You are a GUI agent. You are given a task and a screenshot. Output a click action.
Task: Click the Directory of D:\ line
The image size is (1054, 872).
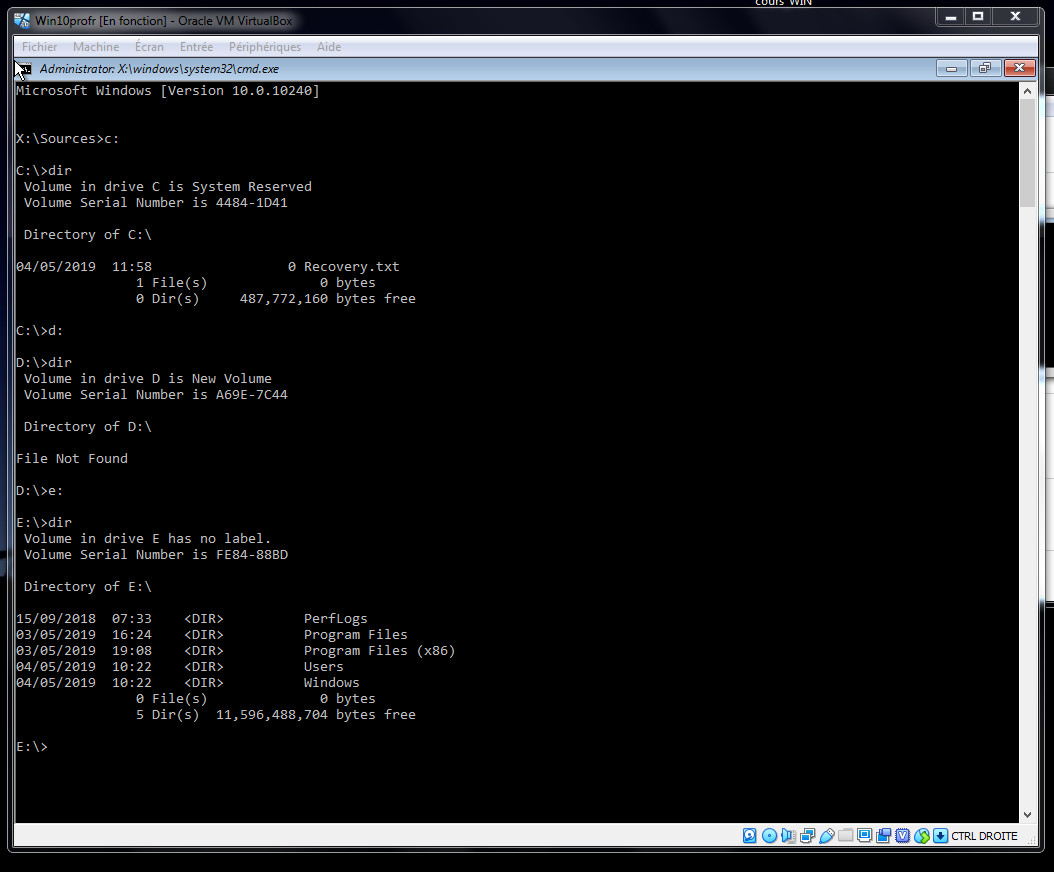click(x=88, y=427)
